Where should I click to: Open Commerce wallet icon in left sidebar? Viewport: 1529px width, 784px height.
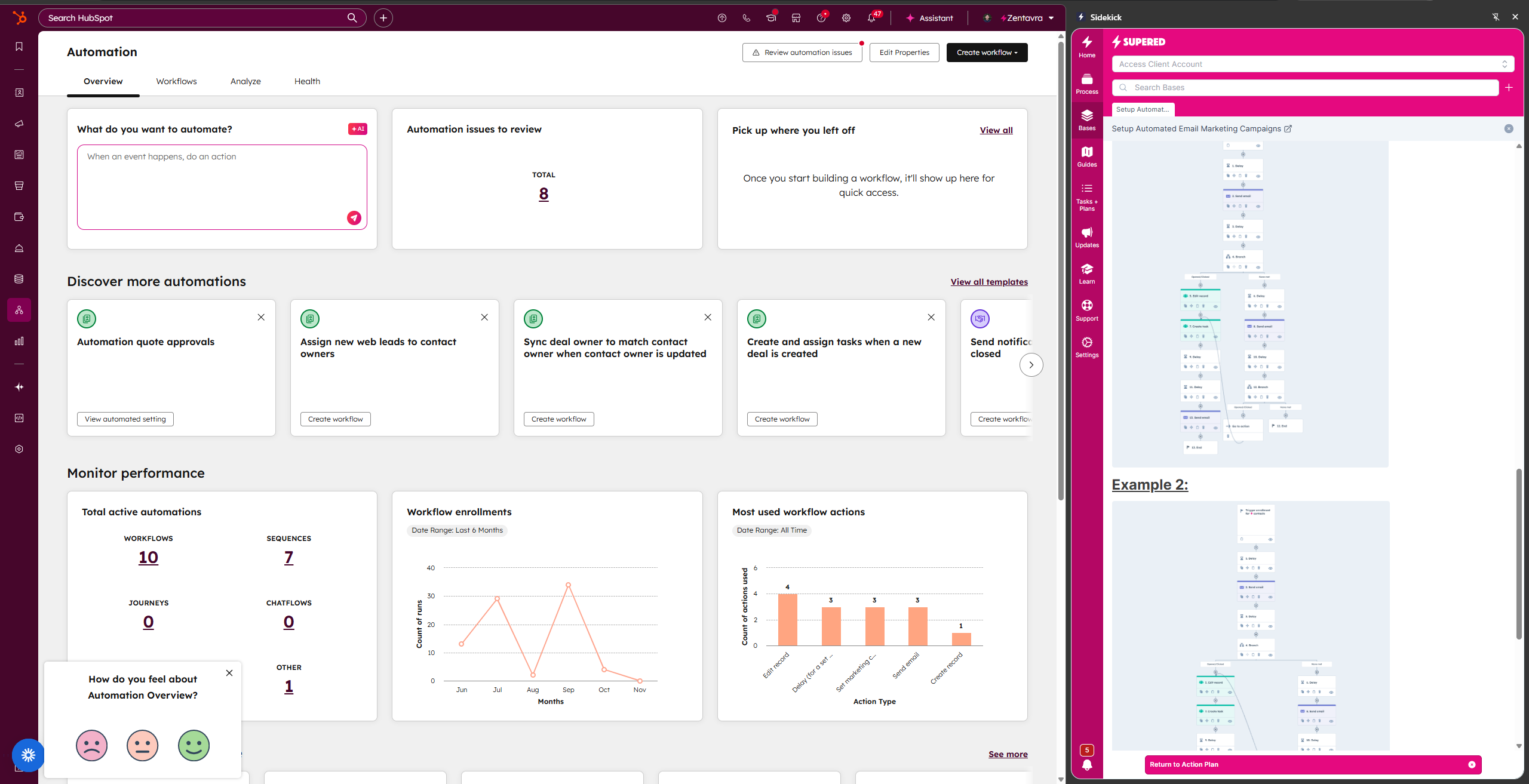coord(19,217)
